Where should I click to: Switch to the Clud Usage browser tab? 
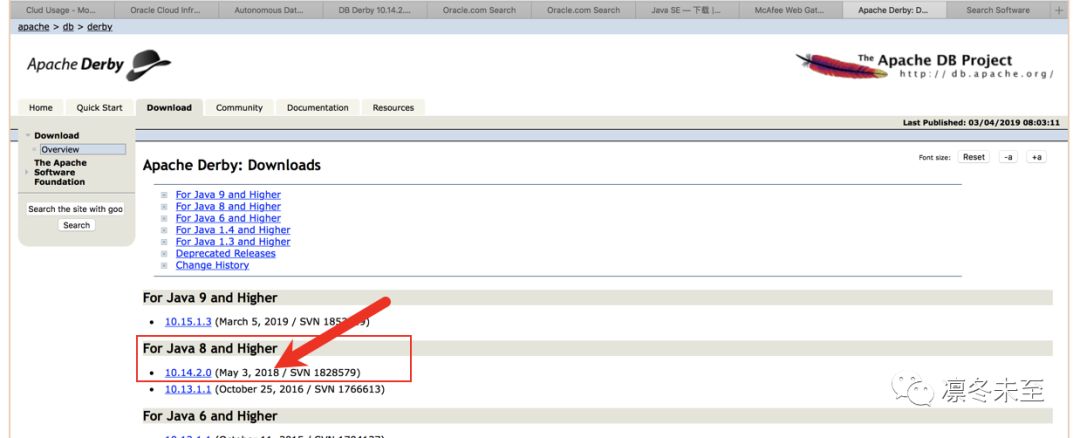pos(61,10)
